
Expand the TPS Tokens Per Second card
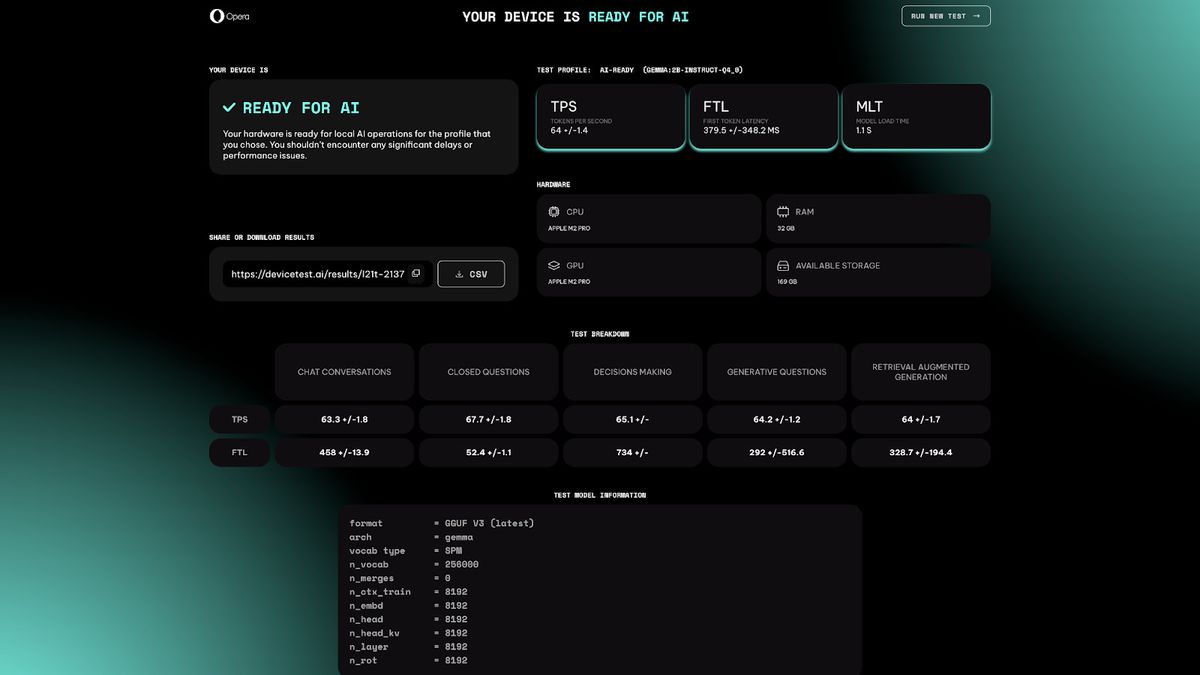tap(610, 115)
